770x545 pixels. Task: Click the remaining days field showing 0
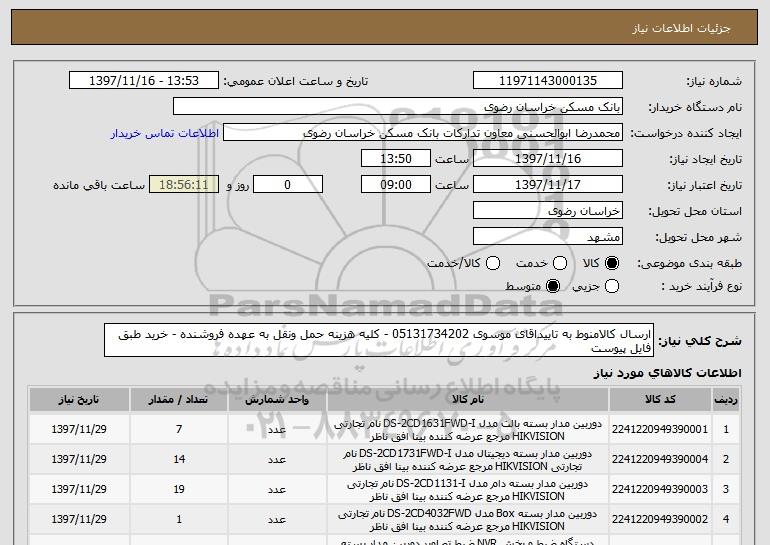pyautogui.click(x=288, y=185)
